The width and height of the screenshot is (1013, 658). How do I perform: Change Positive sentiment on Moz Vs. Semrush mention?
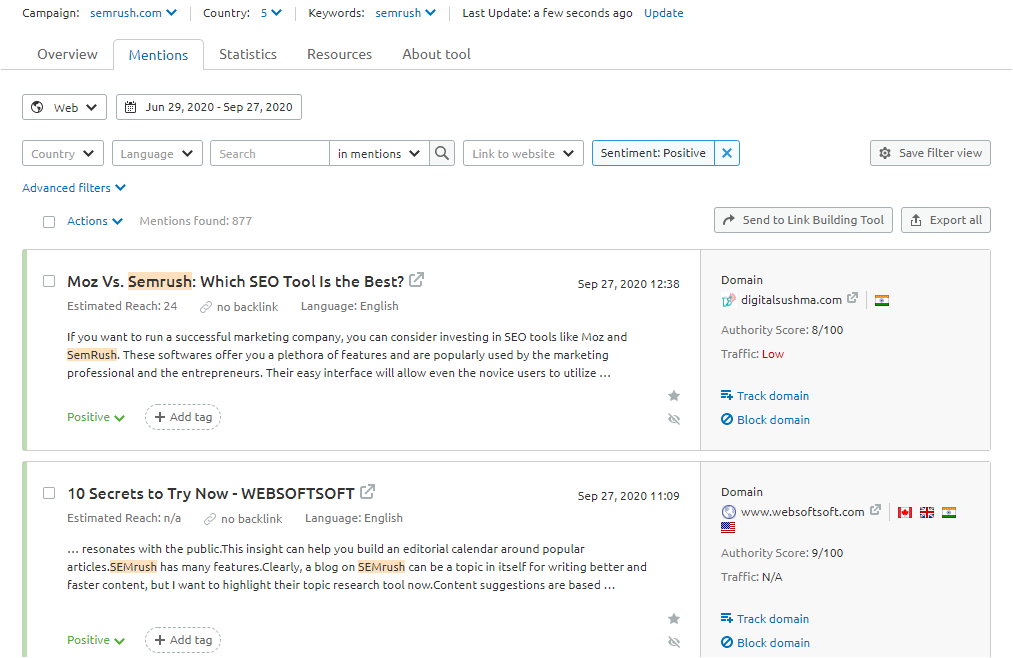pos(96,417)
